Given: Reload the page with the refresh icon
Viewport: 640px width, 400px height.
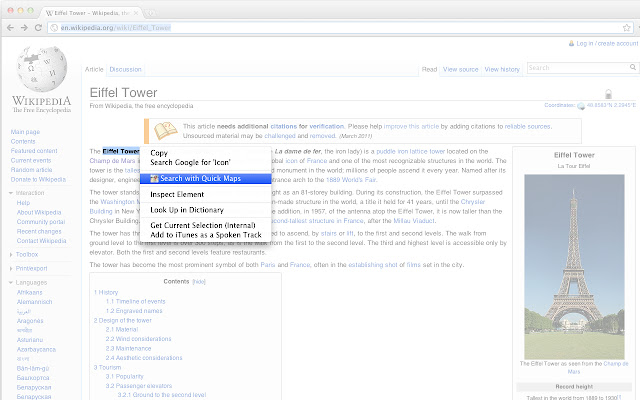Looking at the screenshot, I should pos(39,26).
